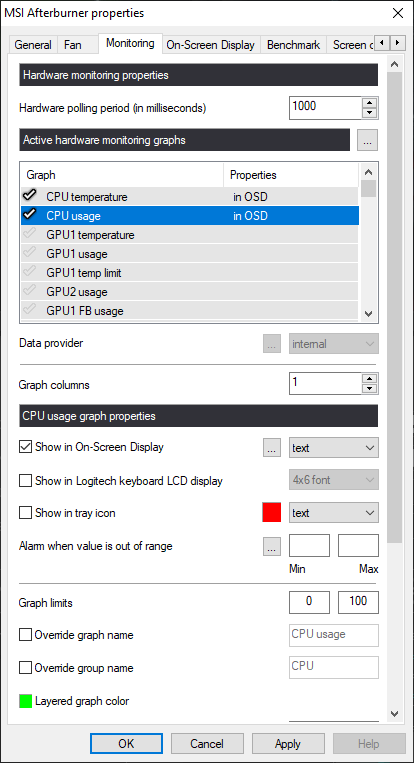Viewport: 414px width, 763px height.
Task: Close the MSI Afterburner properties window
Action: point(397,13)
